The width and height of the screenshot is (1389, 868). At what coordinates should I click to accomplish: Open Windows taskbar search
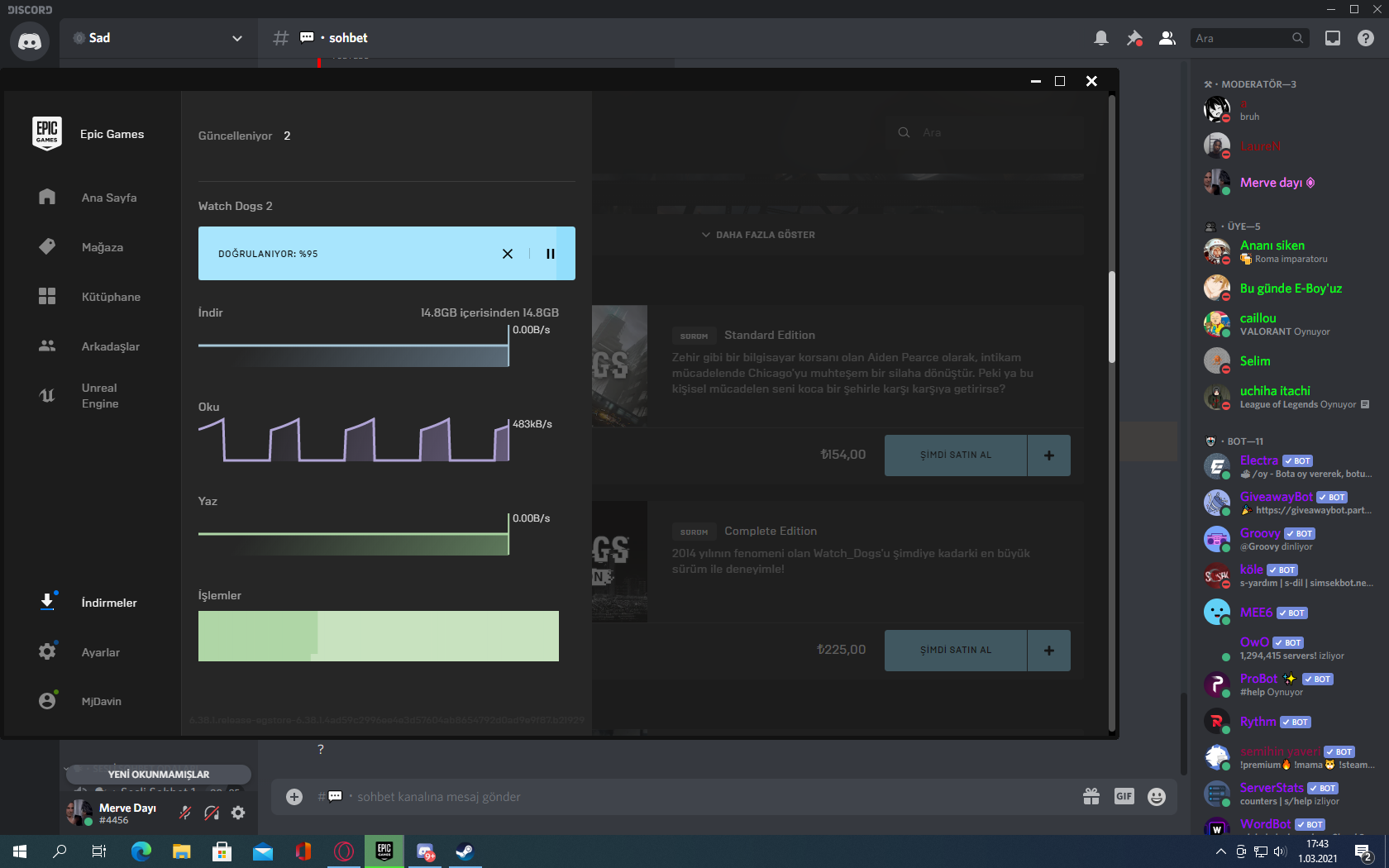click(x=60, y=851)
